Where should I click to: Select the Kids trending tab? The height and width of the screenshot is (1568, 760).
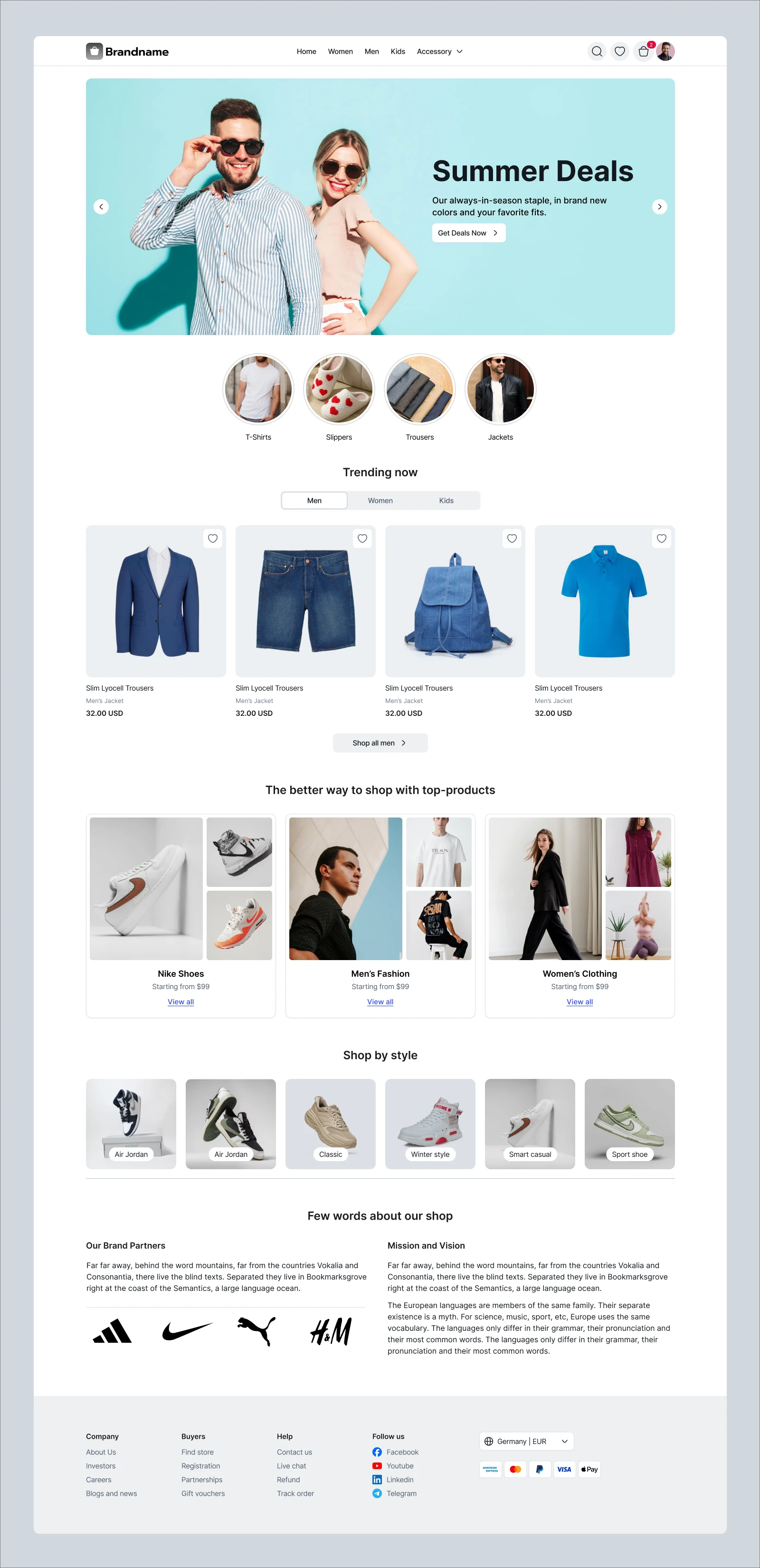446,500
